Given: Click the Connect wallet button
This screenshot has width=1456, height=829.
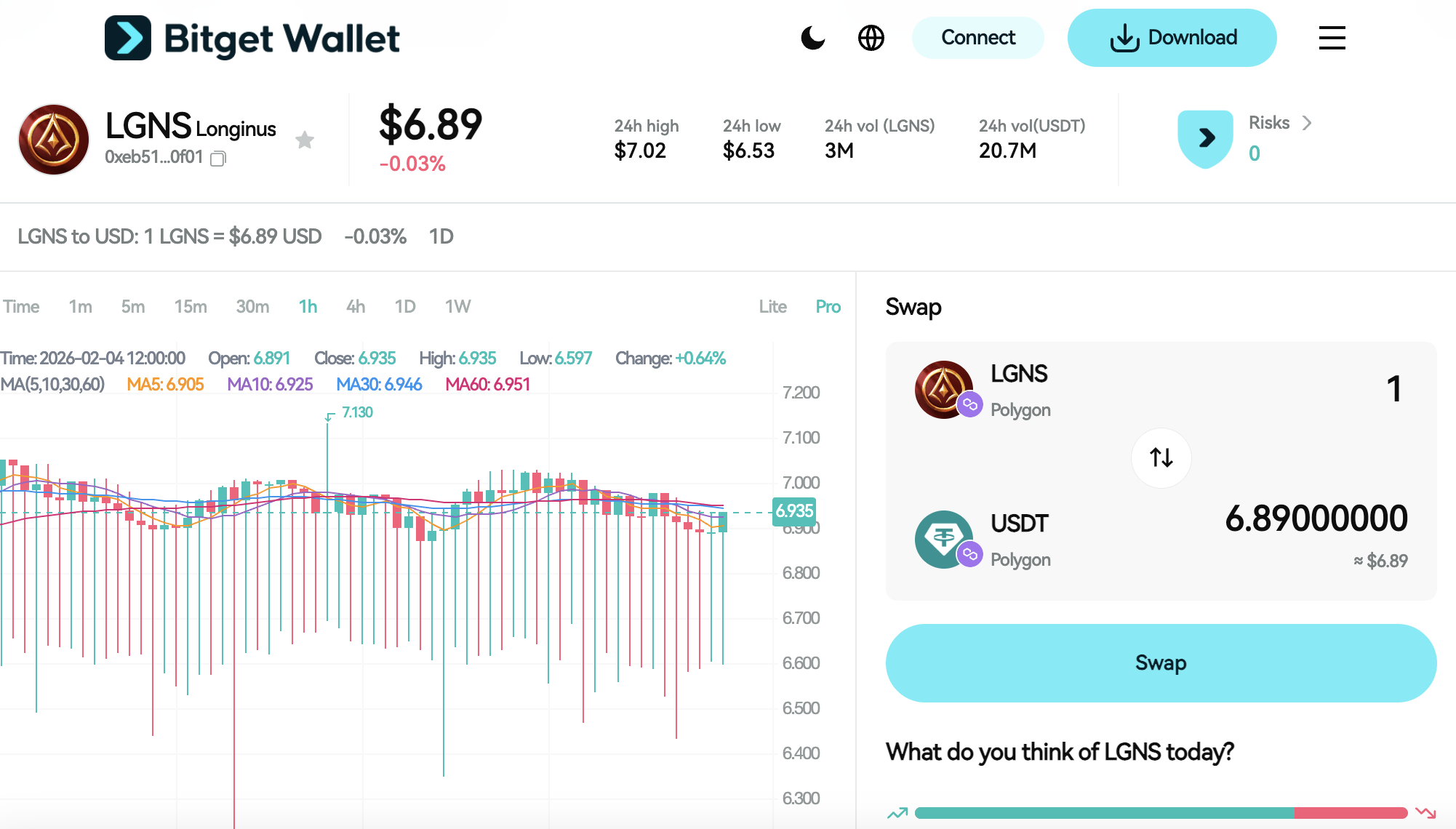Looking at the screenshot, I should coord(977,38).
